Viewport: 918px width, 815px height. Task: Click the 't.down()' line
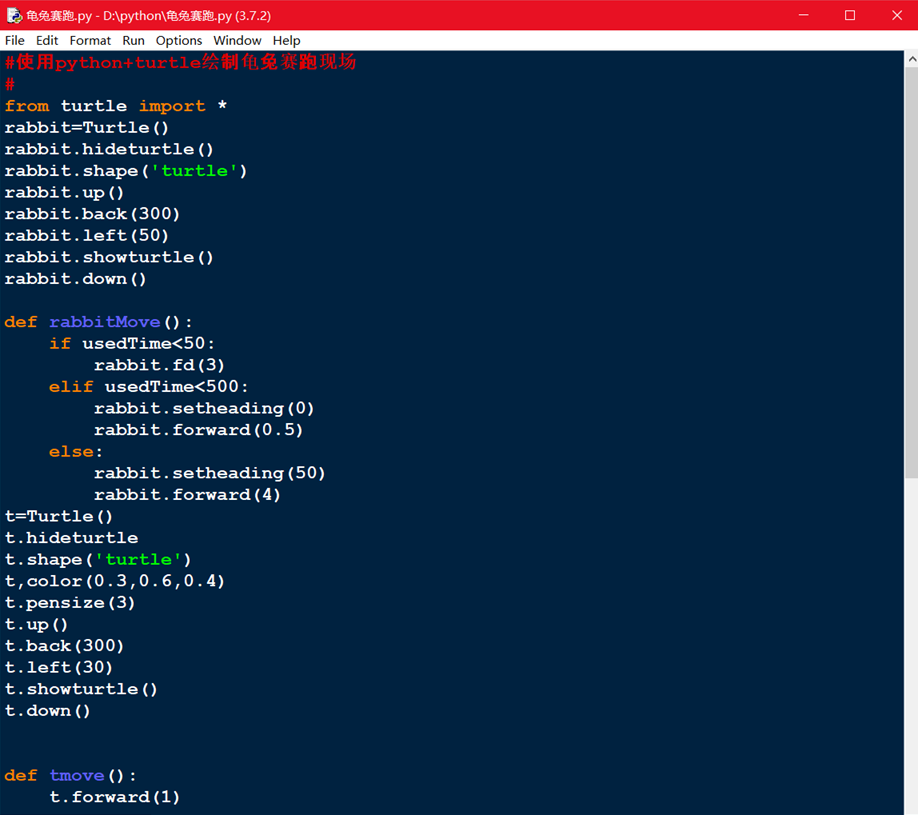(x=47, y=711)
